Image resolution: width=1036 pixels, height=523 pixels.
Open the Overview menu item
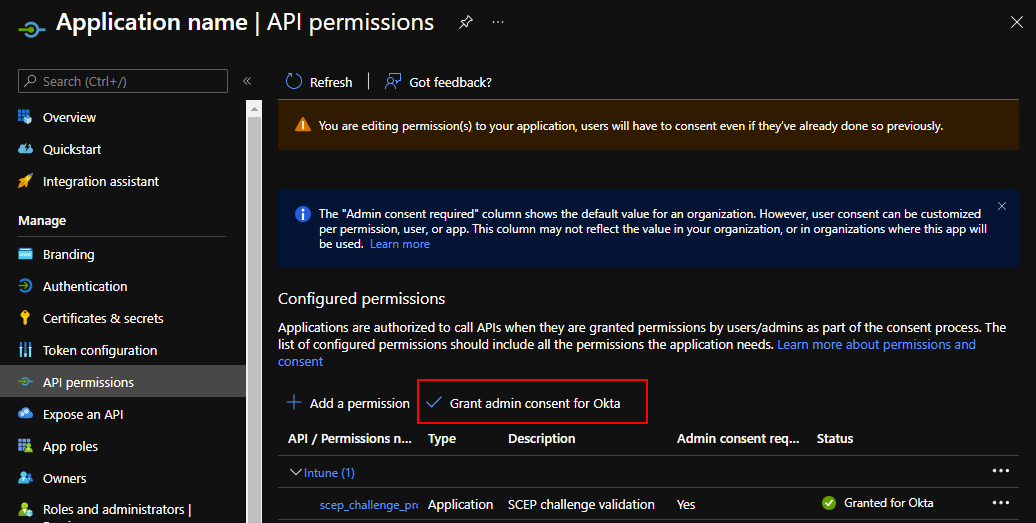[69, 118]
